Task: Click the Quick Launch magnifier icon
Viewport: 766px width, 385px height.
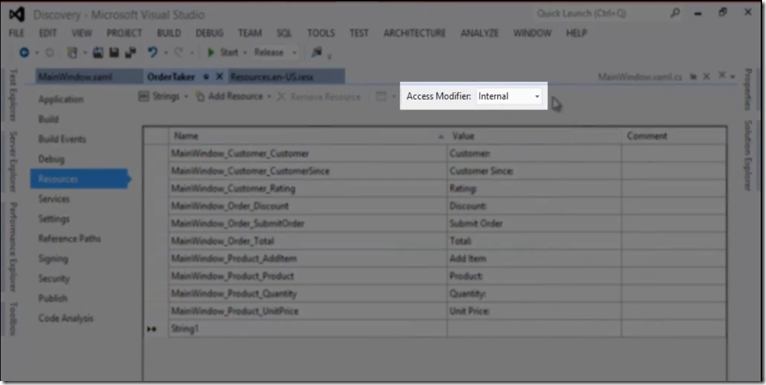Action: click(x=675, y=13)
